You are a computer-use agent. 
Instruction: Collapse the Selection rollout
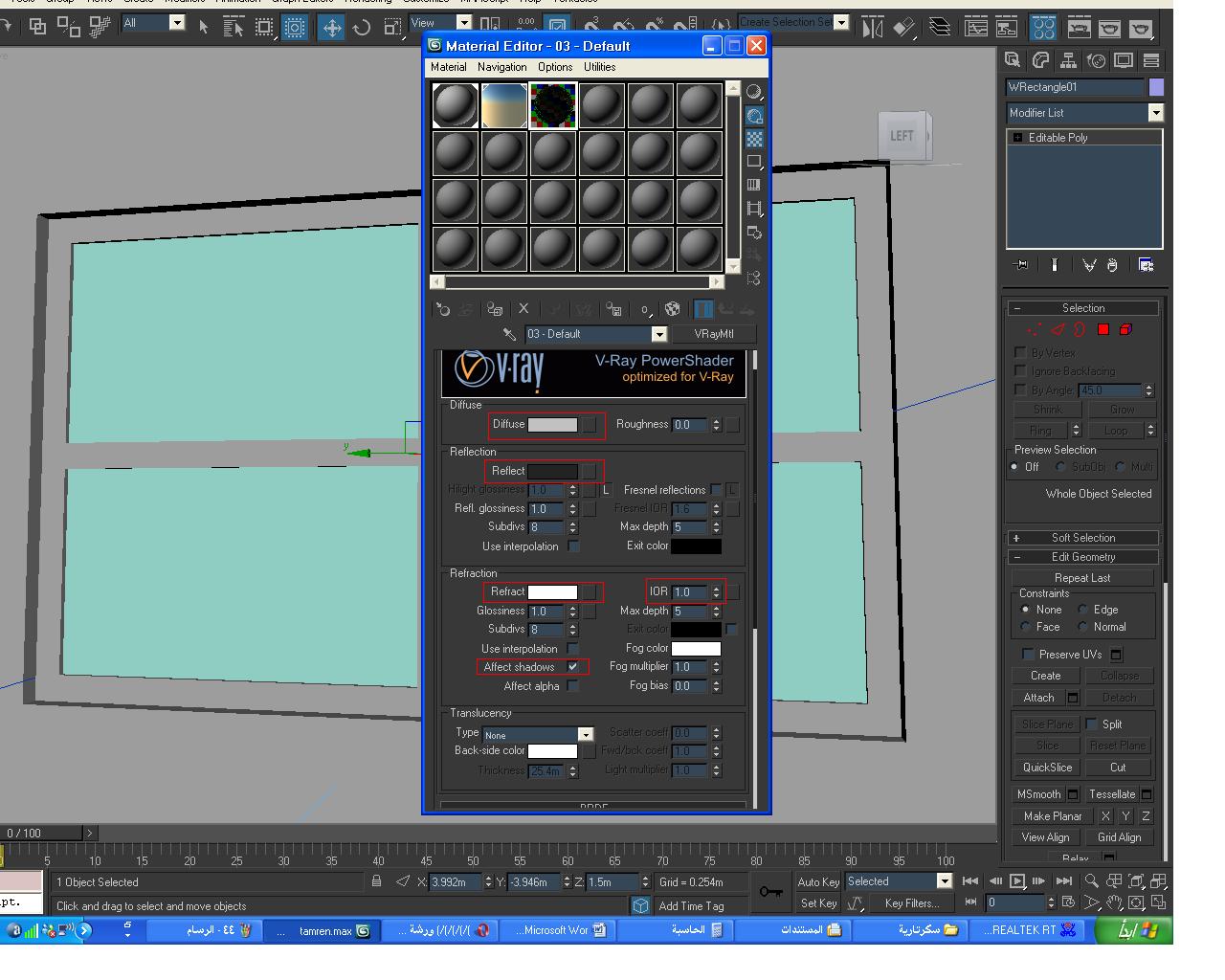coord(1083,308)
